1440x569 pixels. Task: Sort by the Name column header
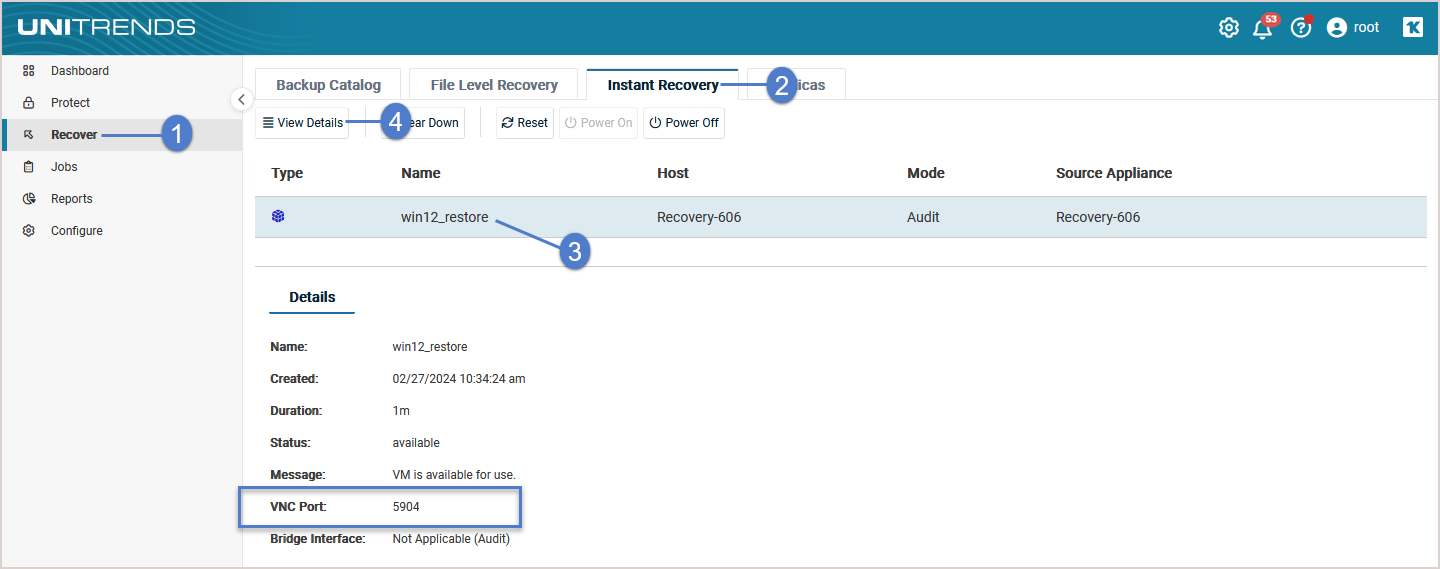(421, 173)
